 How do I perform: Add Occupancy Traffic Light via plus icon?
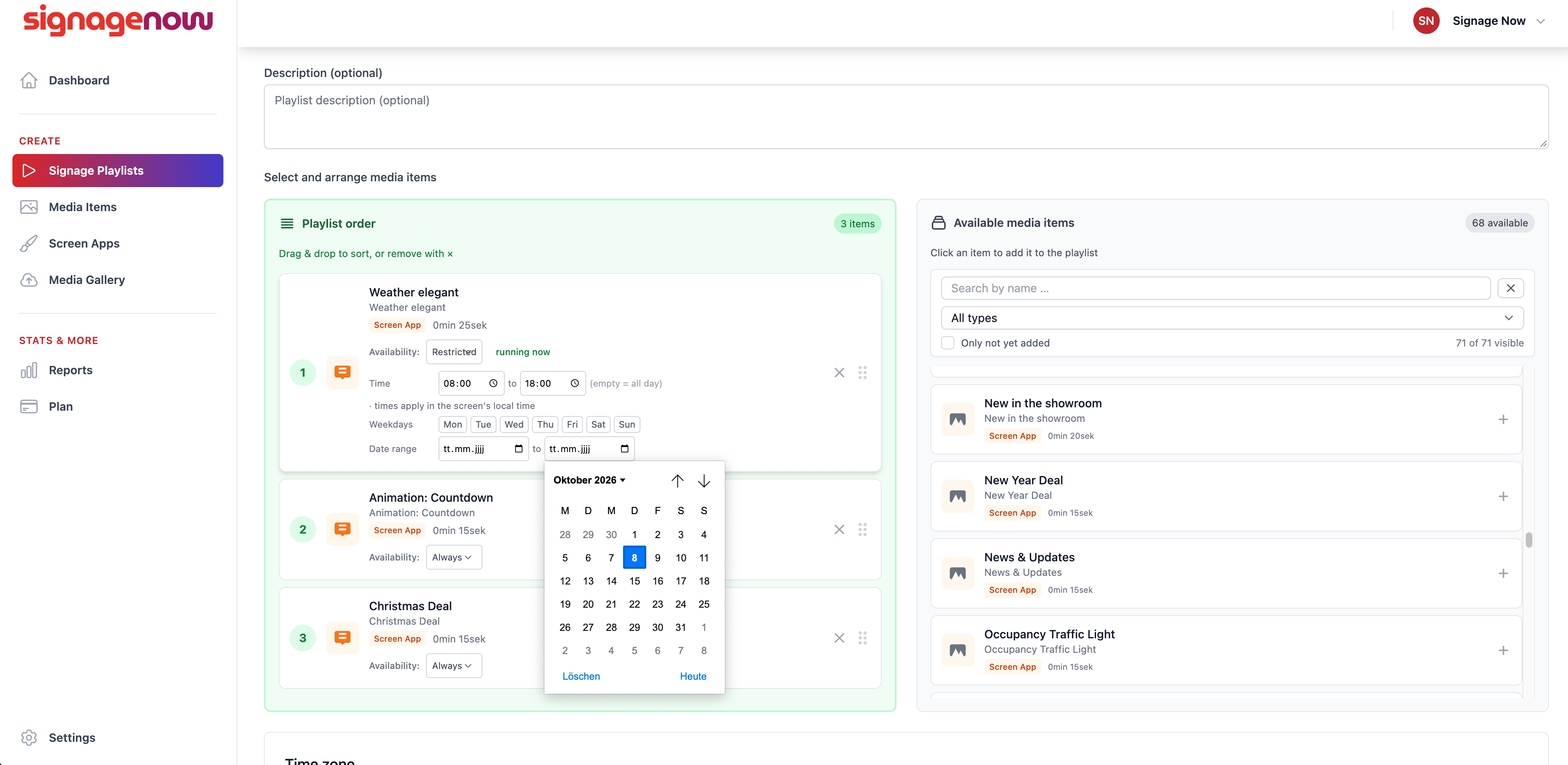[x=1503, y=650]
